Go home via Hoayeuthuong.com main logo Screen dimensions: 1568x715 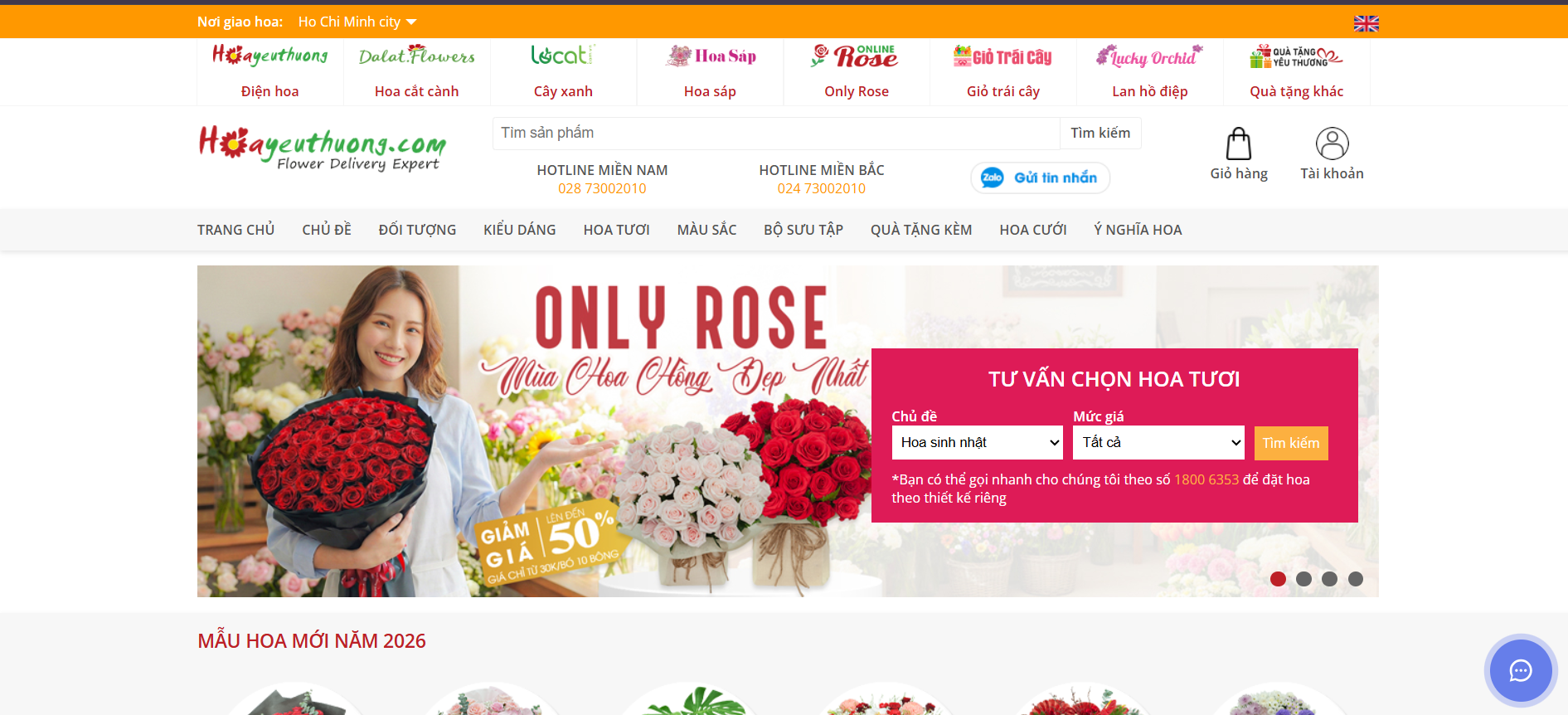point(323,148)
